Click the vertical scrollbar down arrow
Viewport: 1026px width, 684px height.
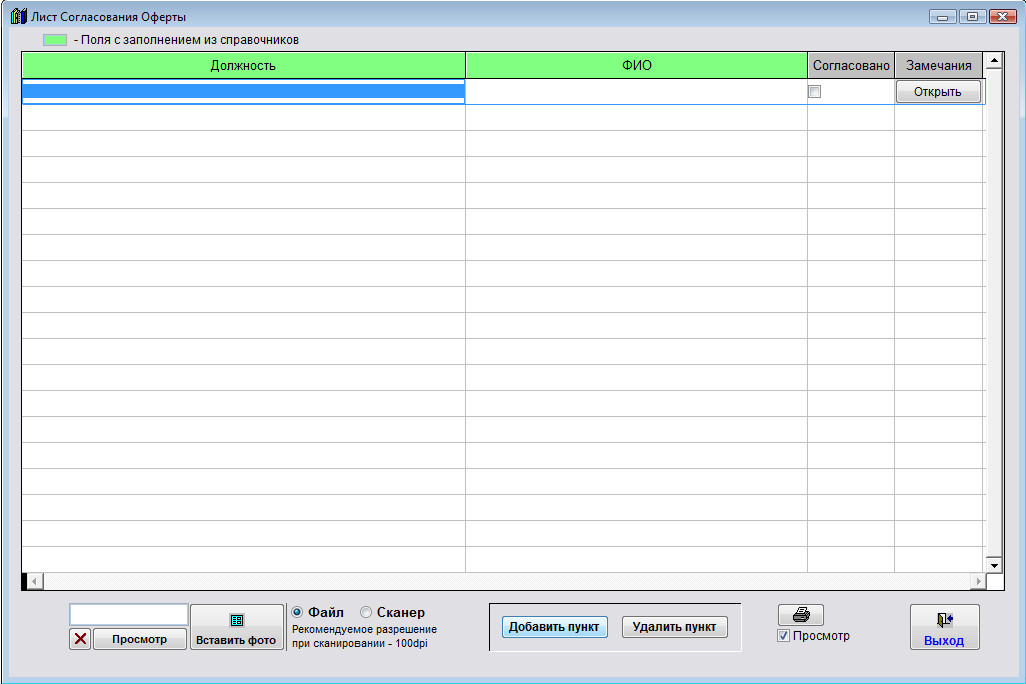click(x=994, y=565)
